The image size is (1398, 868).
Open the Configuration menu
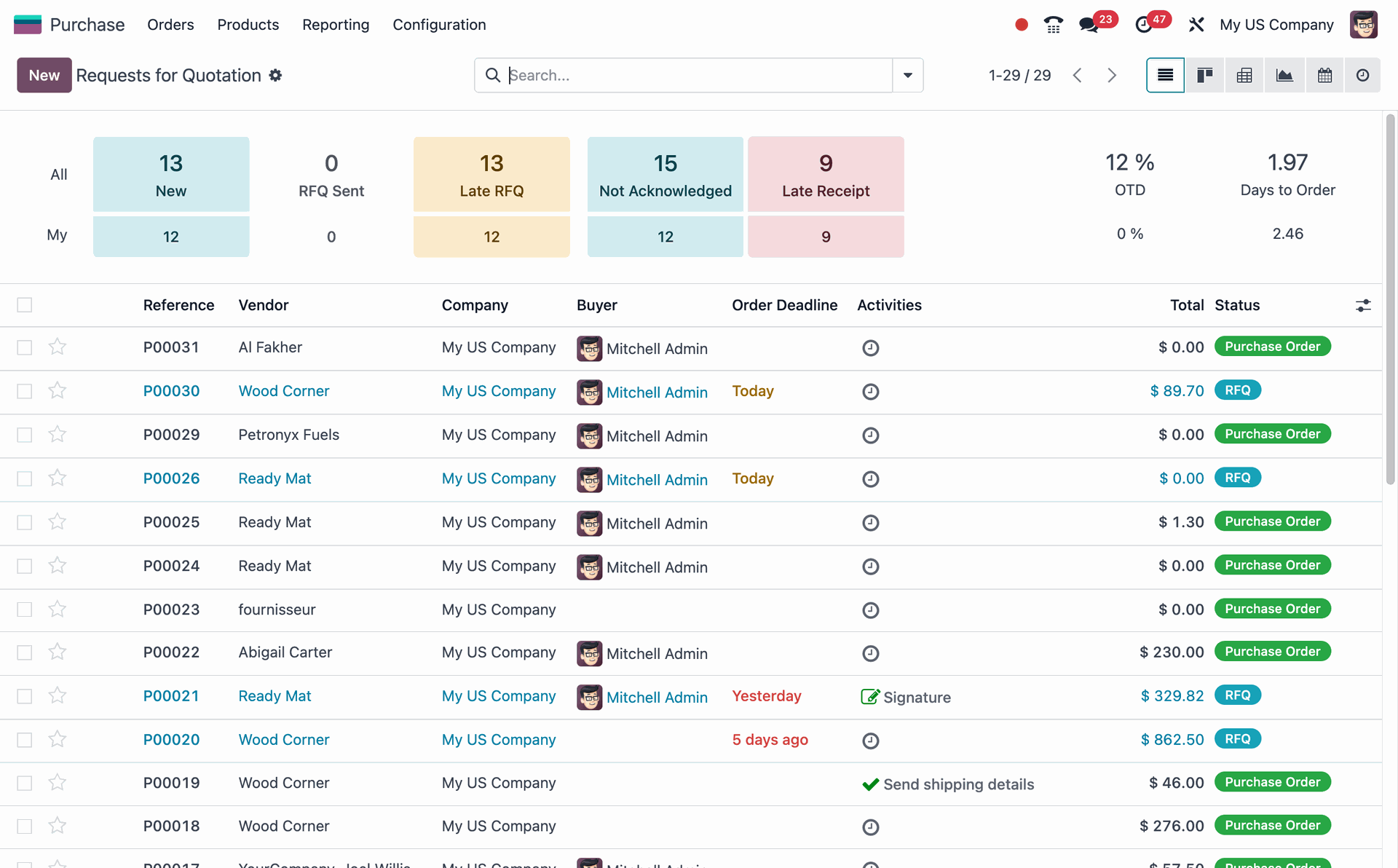[439, 25]
